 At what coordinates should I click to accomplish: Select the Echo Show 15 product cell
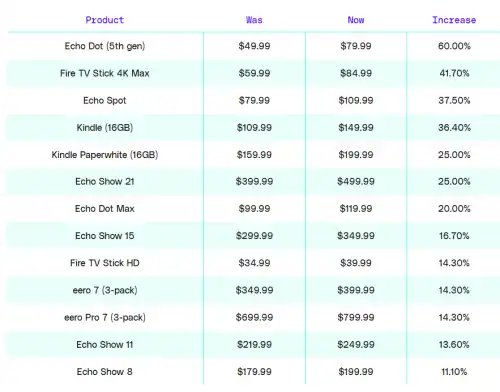[105, 236]
